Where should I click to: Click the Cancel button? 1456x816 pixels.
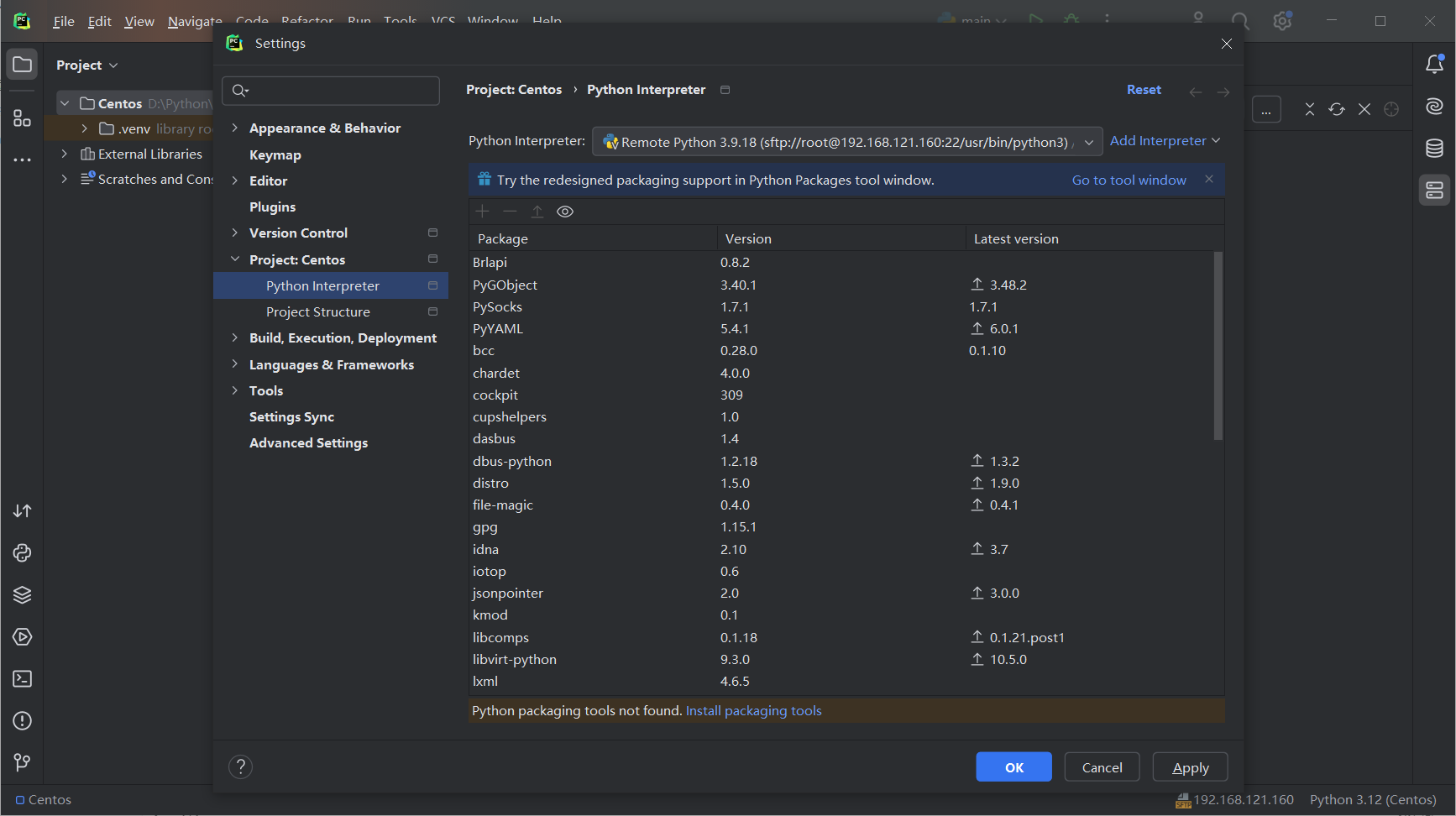pyautogui.click(x=1102, y=767)
